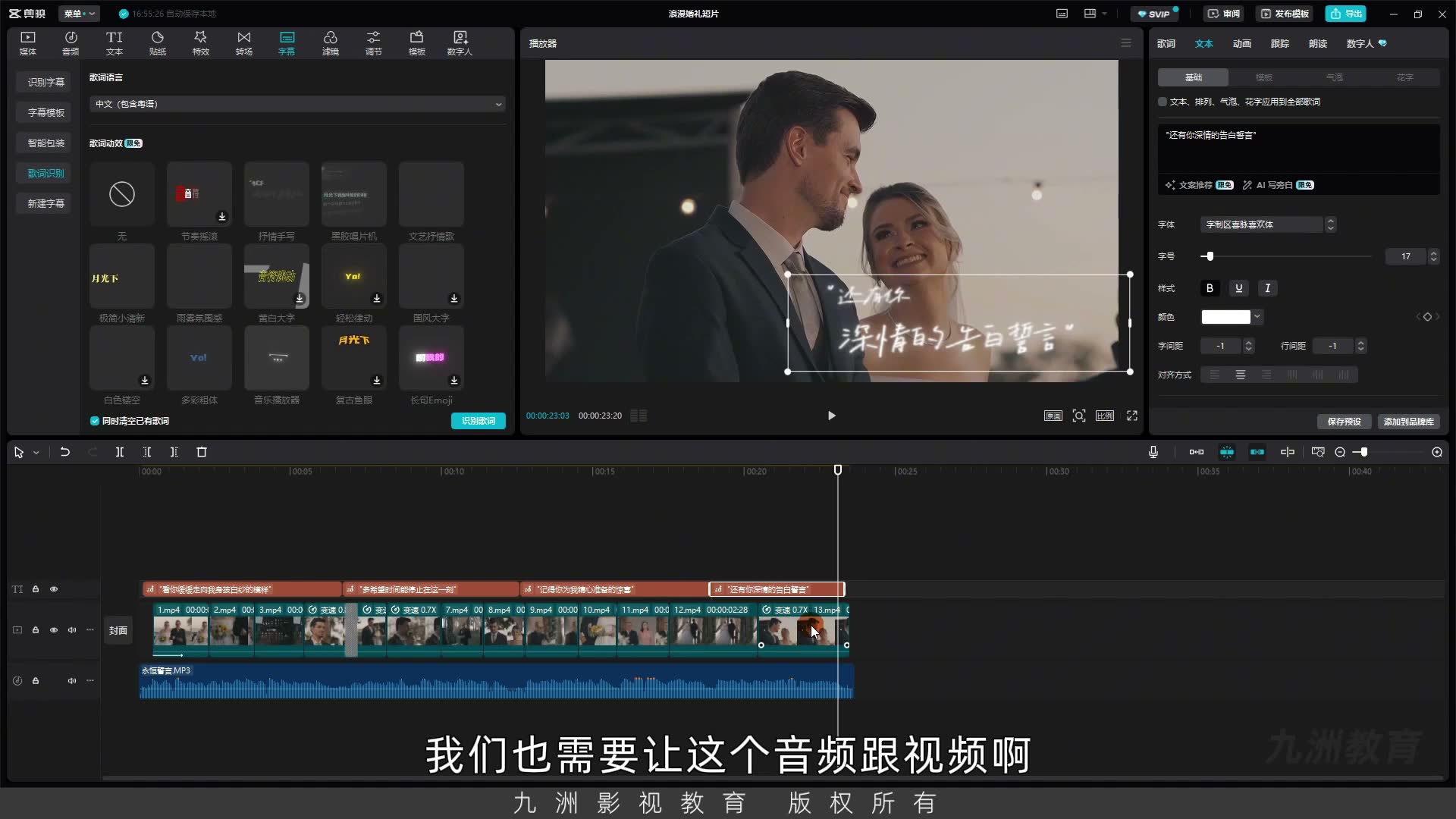Open the 调节 adjustment panel
This screenshot has width=1456, height=819.
(373, 43)
